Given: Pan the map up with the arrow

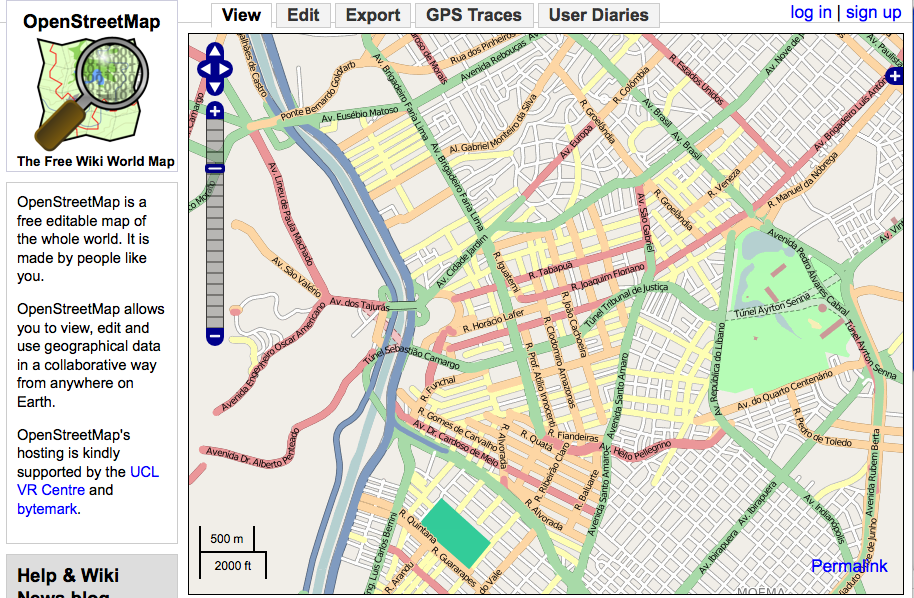Looking at the screenshot, I should pyautogui.click(x=215, y=51).
